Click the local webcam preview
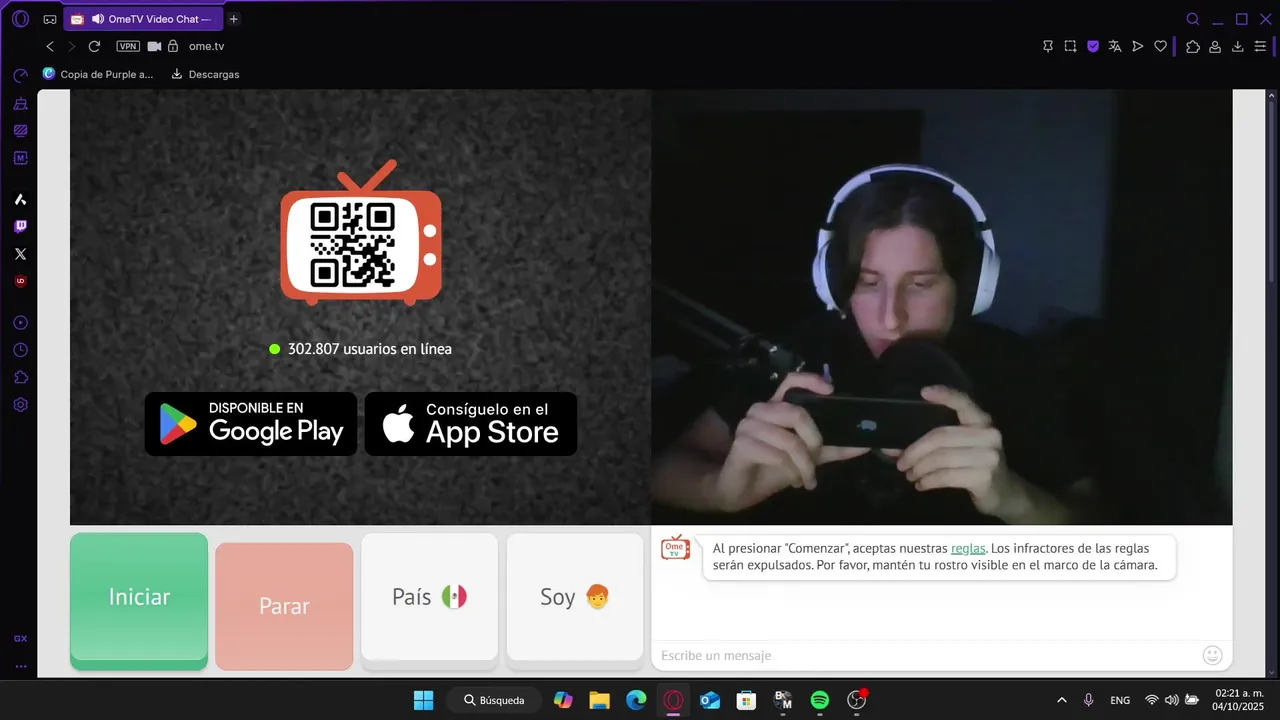The height and width of the screenshot is (720, 1280). (x=942, y=307)
